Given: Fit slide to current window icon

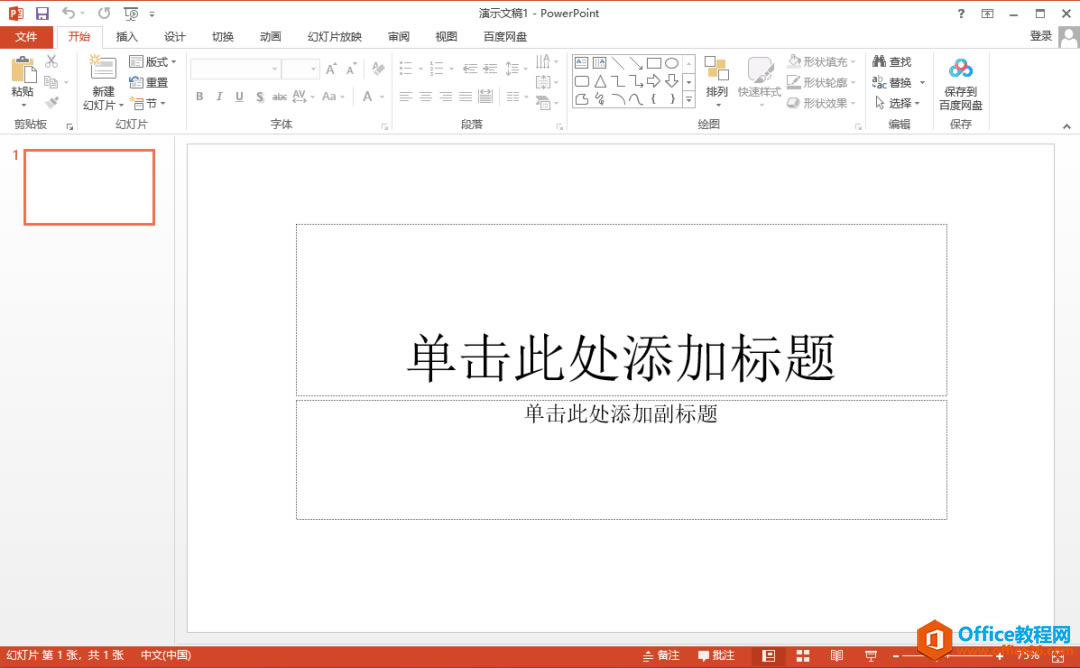Looking at the screenshot, I should point(1058,656).
